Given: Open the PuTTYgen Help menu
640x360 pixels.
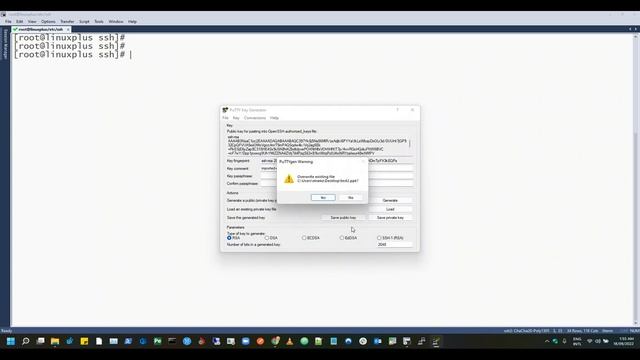Looking at the screenshot, I should tap(274, 118).
